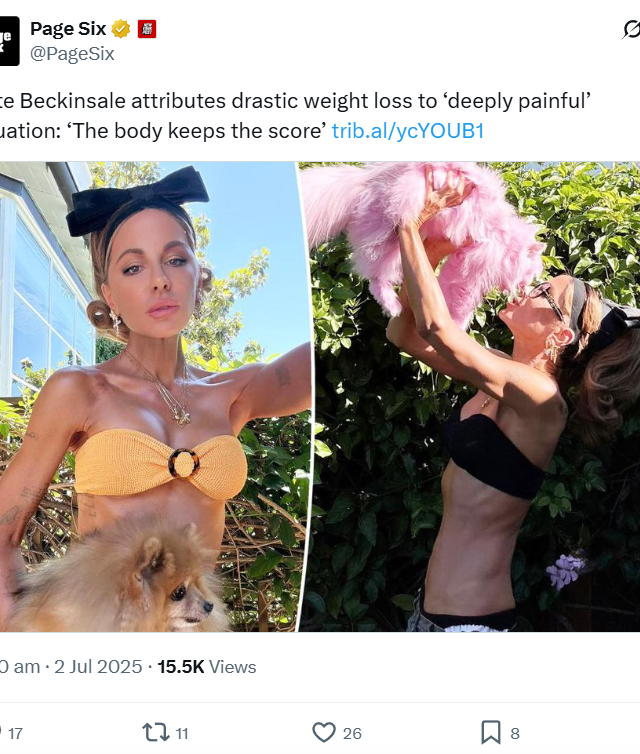Image resolution: width=640 pixels, height=754 pixels.
Task: Open the 15.5K Views analytics
Action: tap(207, 667)
